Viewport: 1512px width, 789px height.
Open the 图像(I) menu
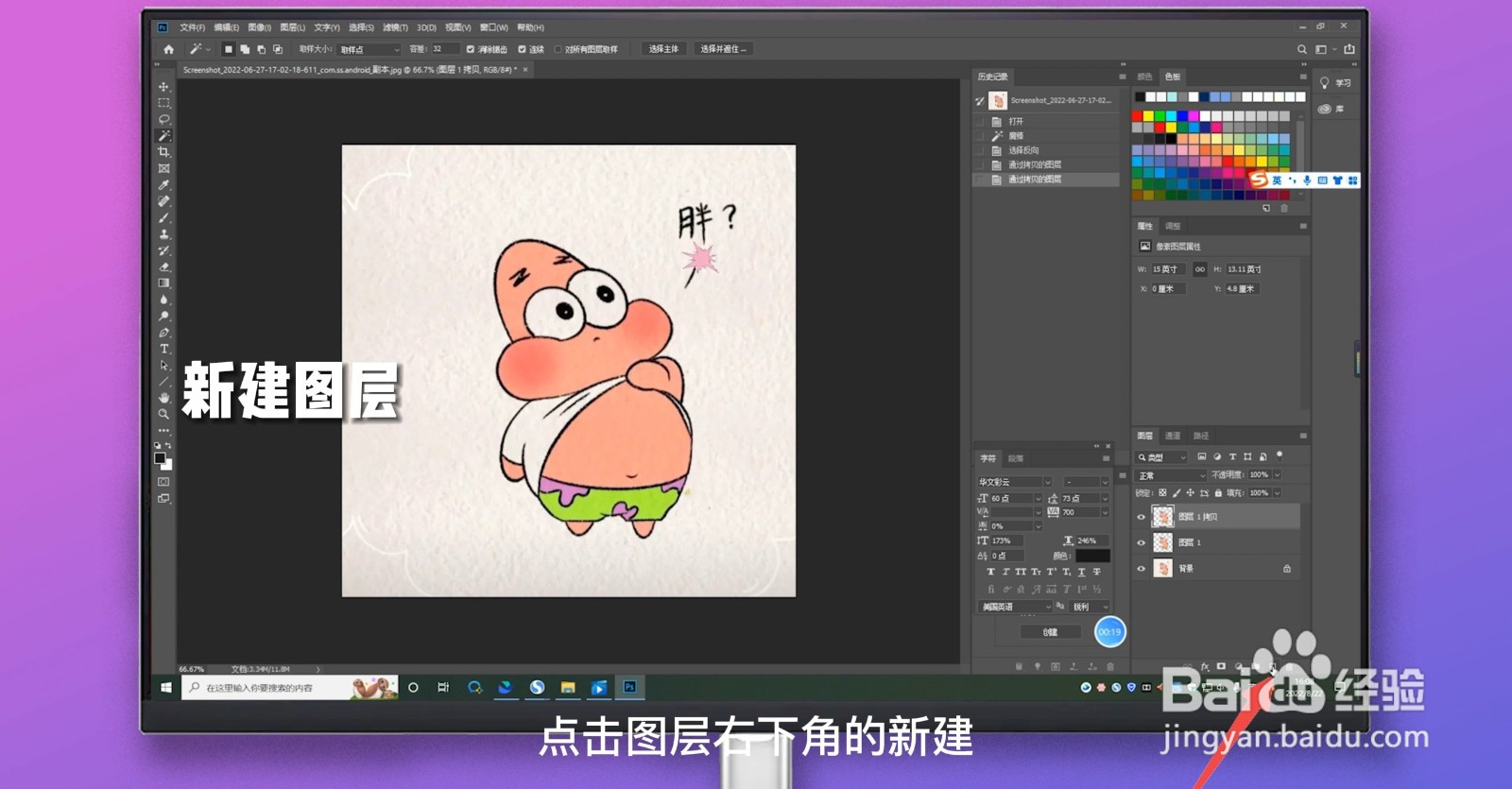259,27
